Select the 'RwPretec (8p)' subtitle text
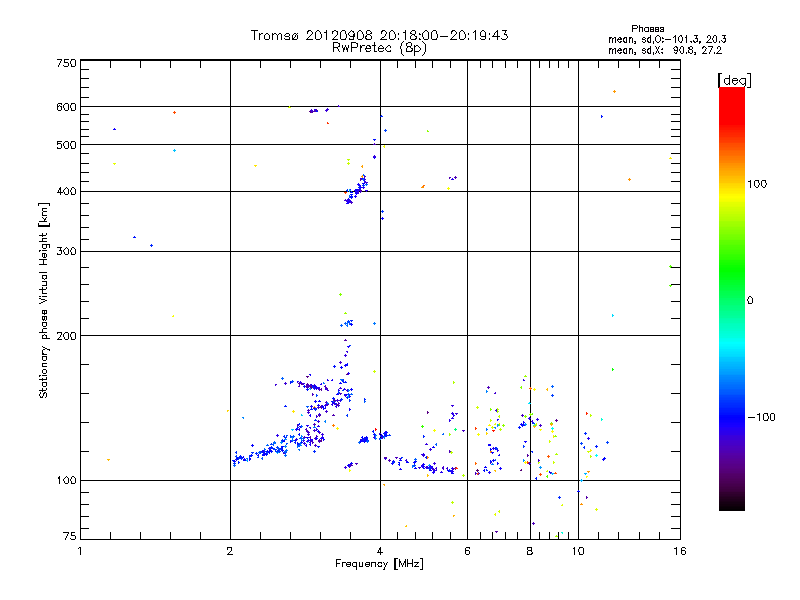Image resolution: width=800 pixels, height=600 pixels. [x=379, y=48]
